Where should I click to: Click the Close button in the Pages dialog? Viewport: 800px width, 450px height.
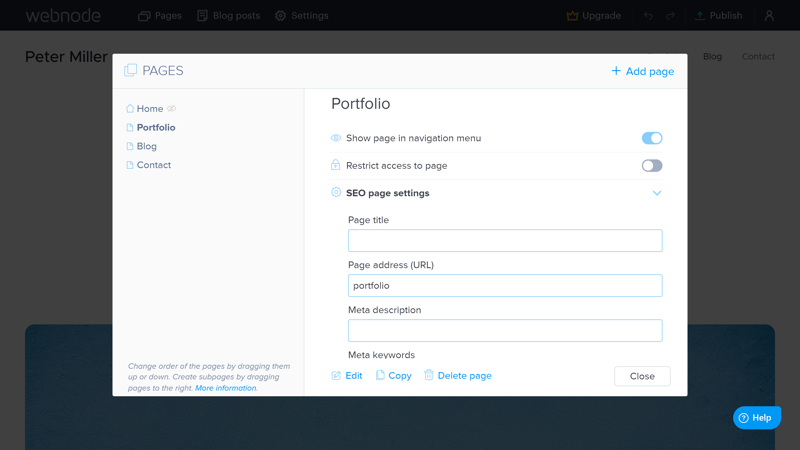pos(642,376)
